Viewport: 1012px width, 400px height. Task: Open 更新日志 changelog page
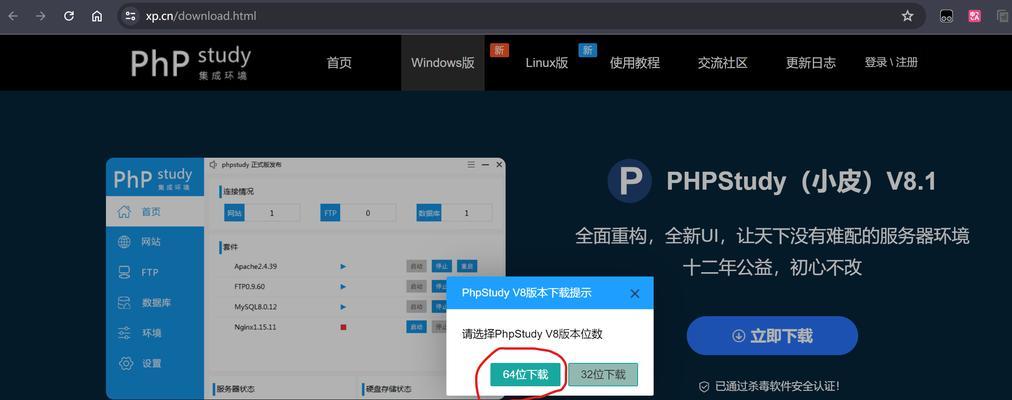[811, 63]
